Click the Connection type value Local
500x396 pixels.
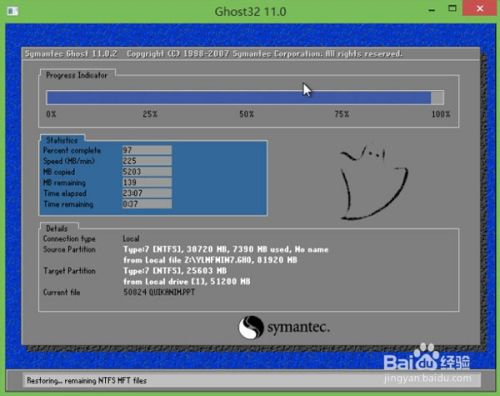point(131,239)
